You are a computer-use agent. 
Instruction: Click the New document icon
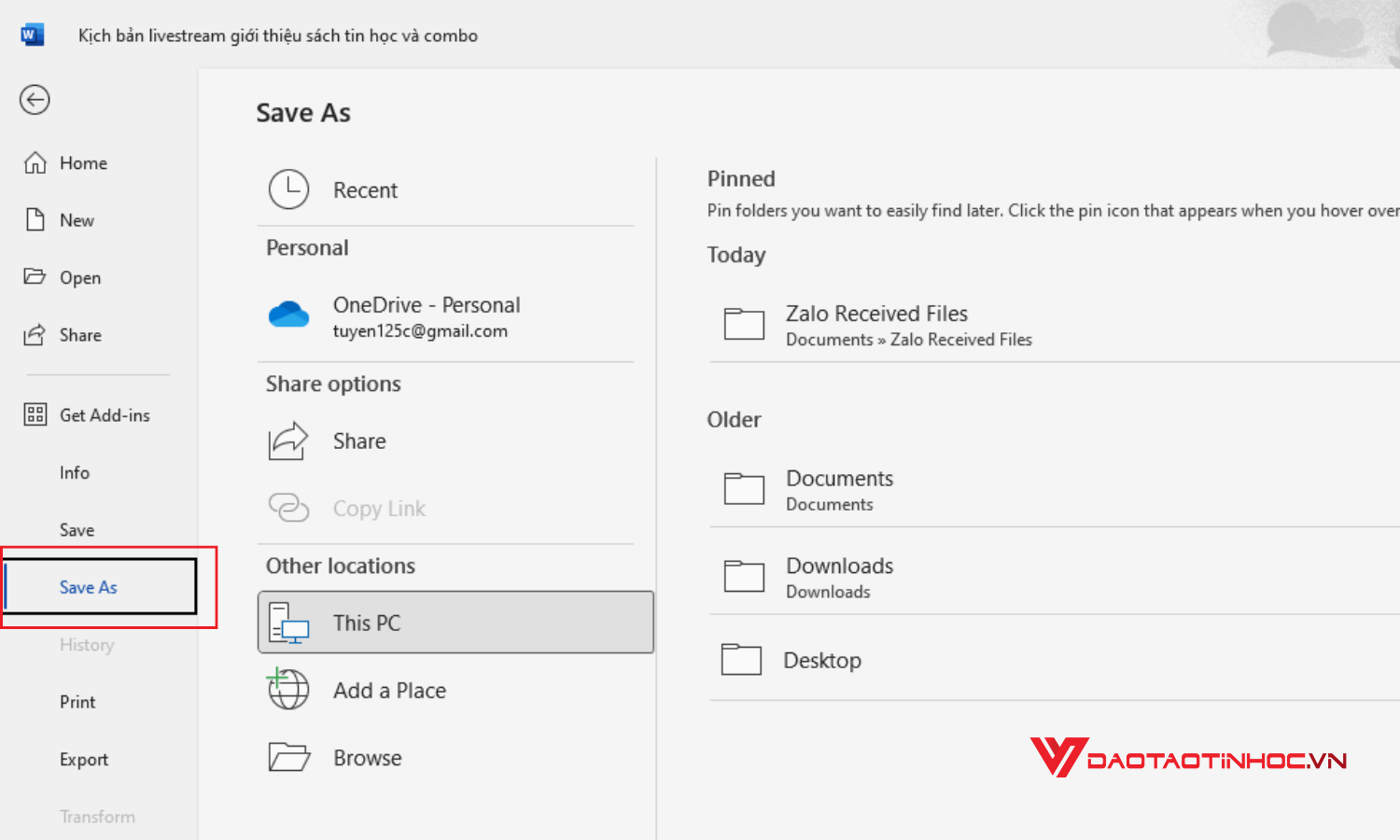(x=35, y=220)
